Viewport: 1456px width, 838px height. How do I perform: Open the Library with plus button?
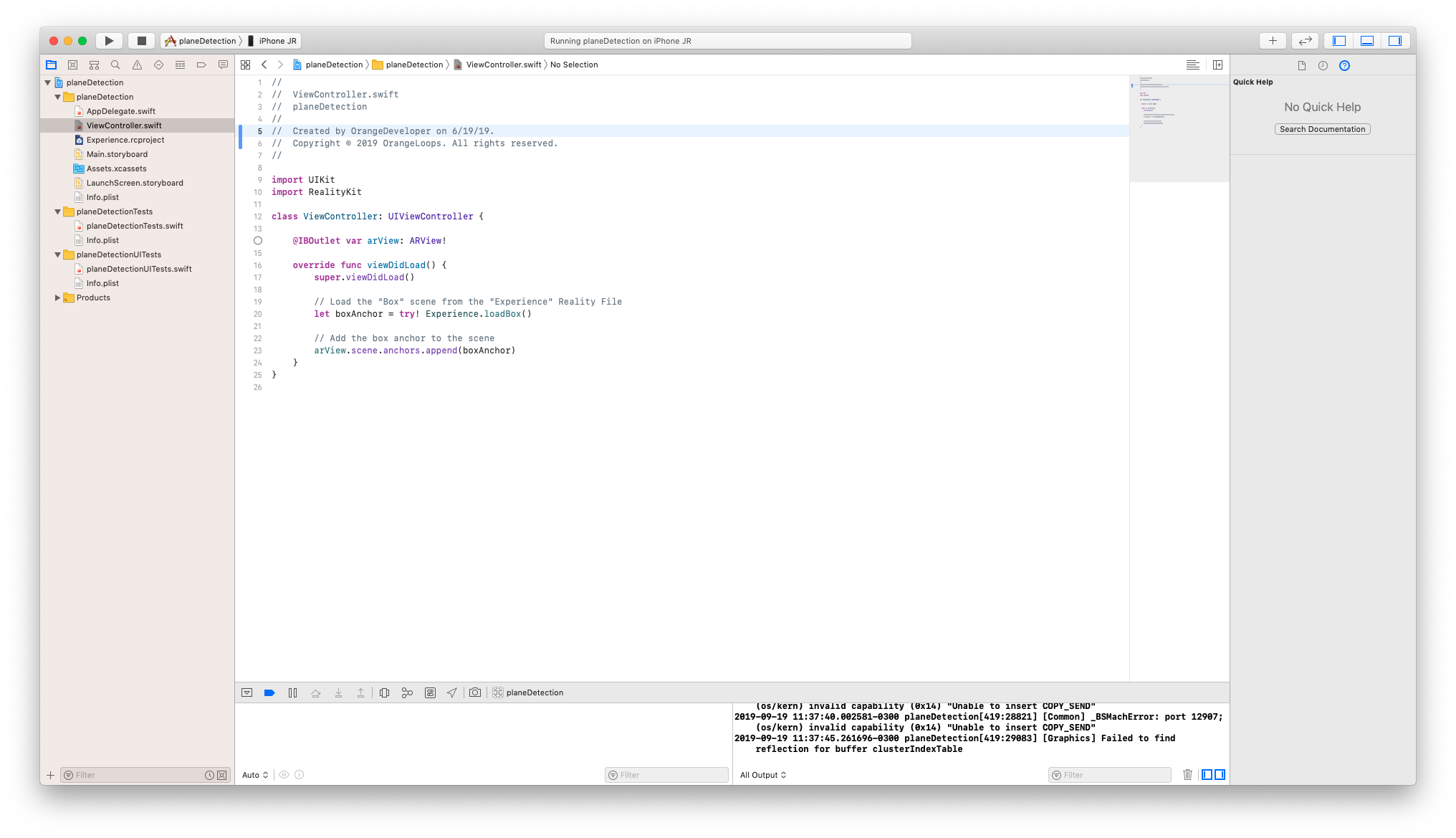click(1273, 41)
